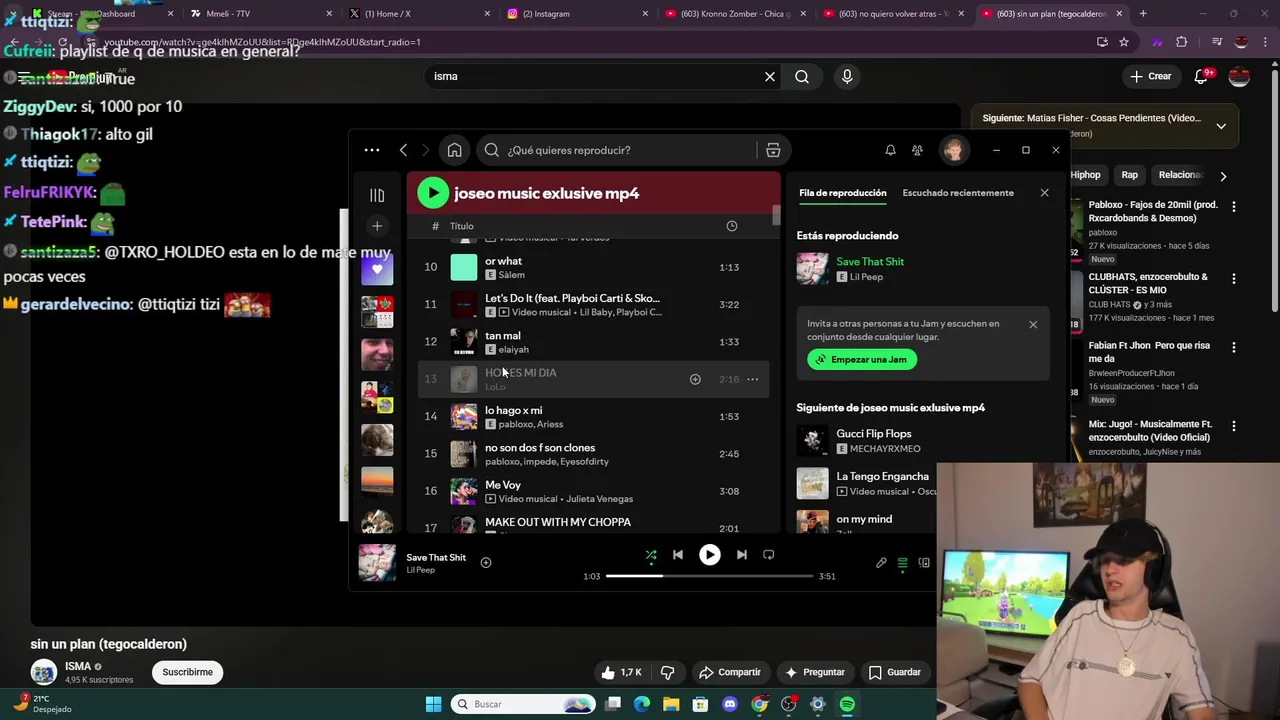The width and height of the screenshot is (1280, 720).
Task: Clear the YouTube search field 'isma'
Action: tap(770, 76)
